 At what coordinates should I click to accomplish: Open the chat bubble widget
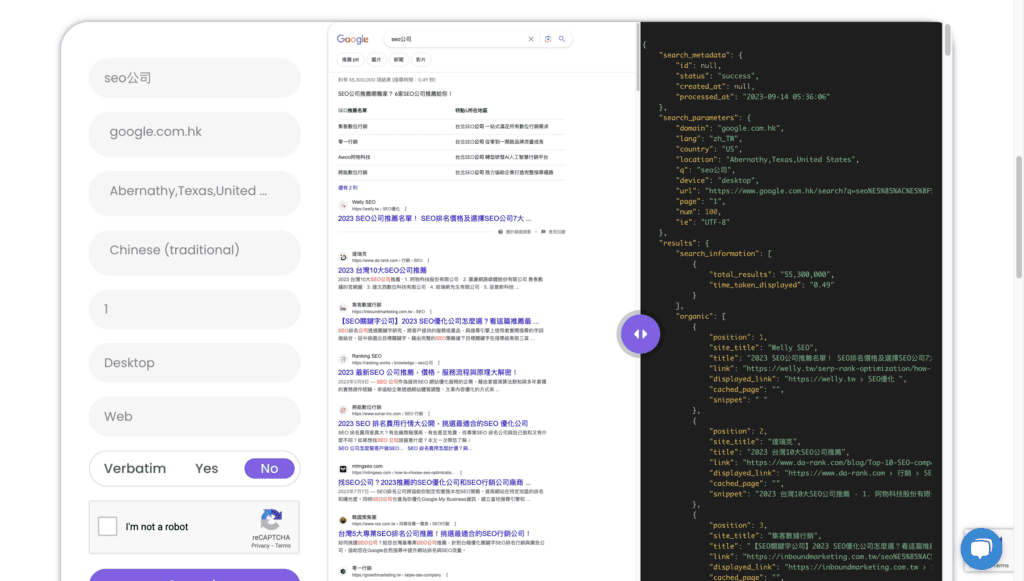point(981,548)
